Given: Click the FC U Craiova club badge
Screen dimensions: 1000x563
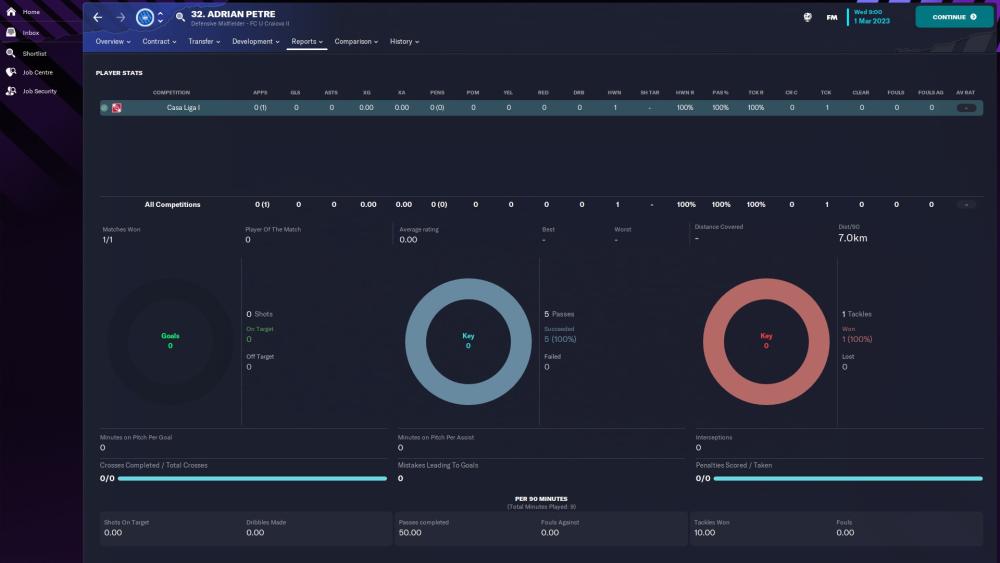Looking at the screenshot, I should 145,17.
